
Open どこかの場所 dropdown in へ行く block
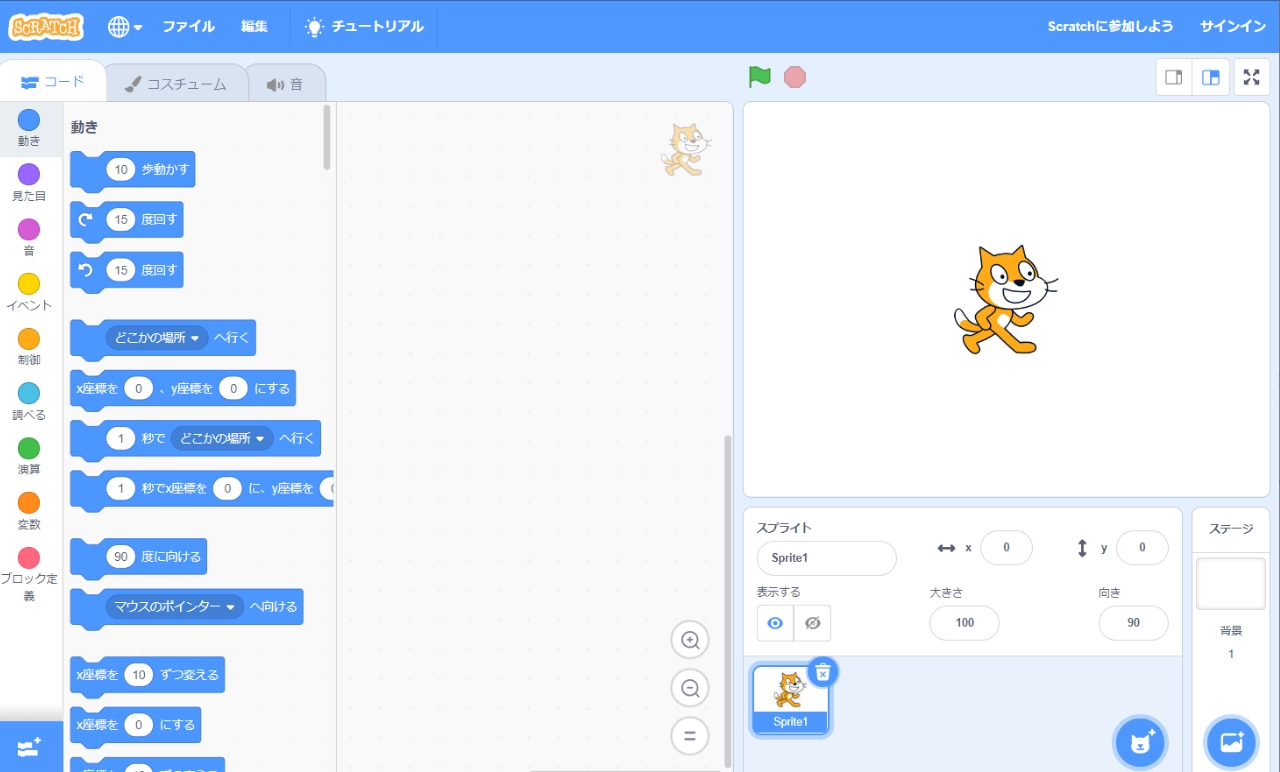(157, 338)
